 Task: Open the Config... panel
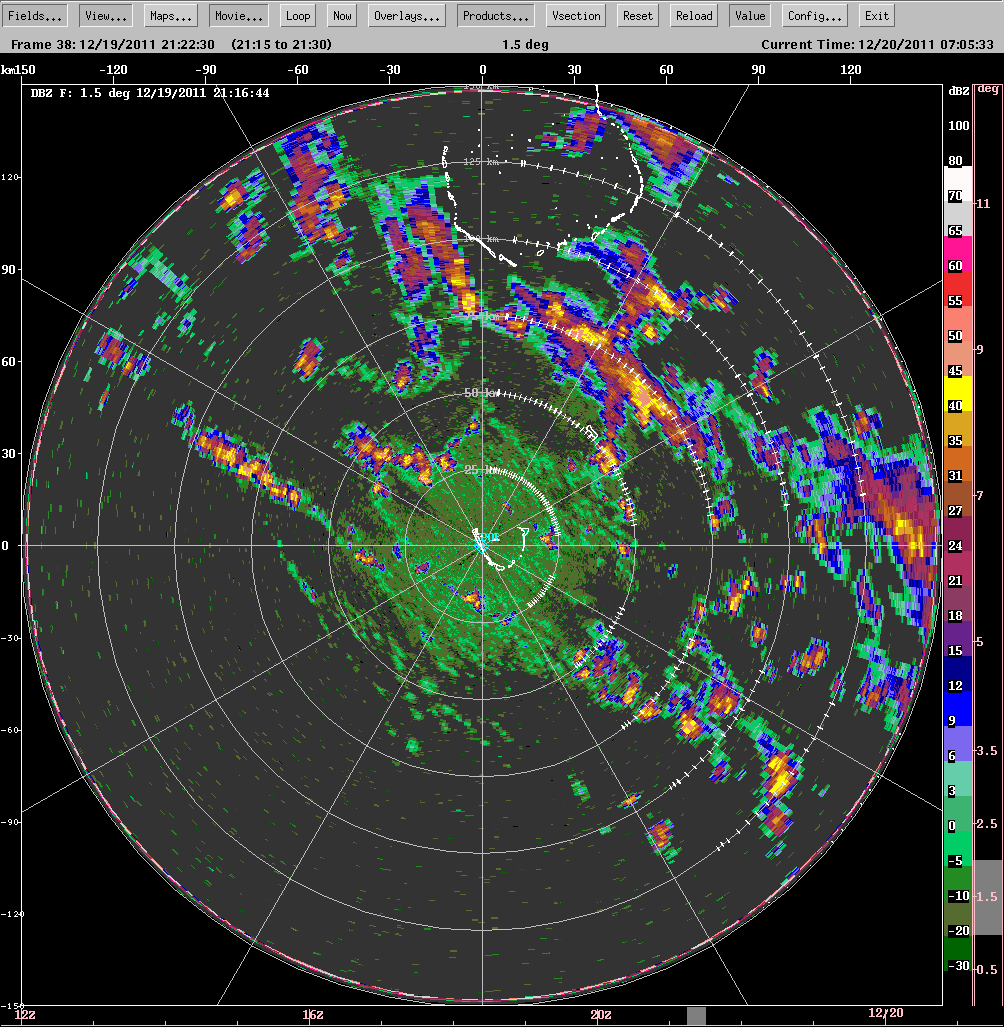(x=815, y=16)
